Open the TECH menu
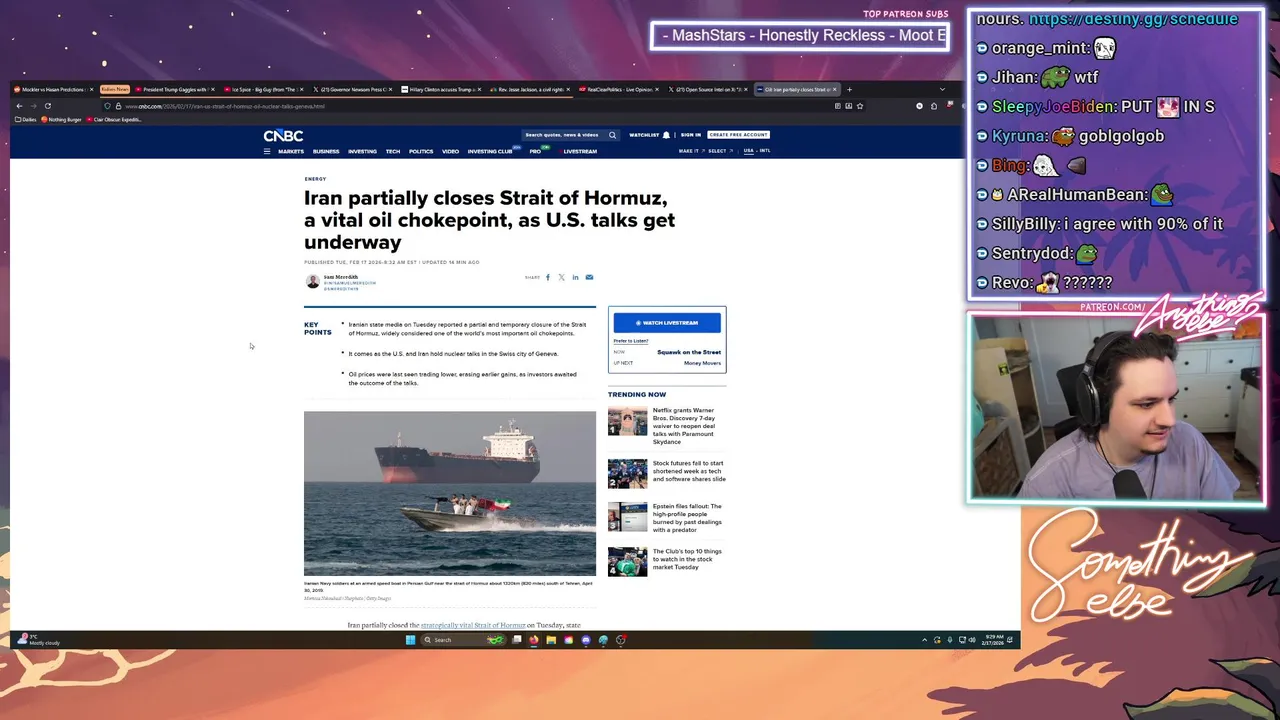Image resolution: width=1280 pixels, height=720 pixels. [393, 151]
